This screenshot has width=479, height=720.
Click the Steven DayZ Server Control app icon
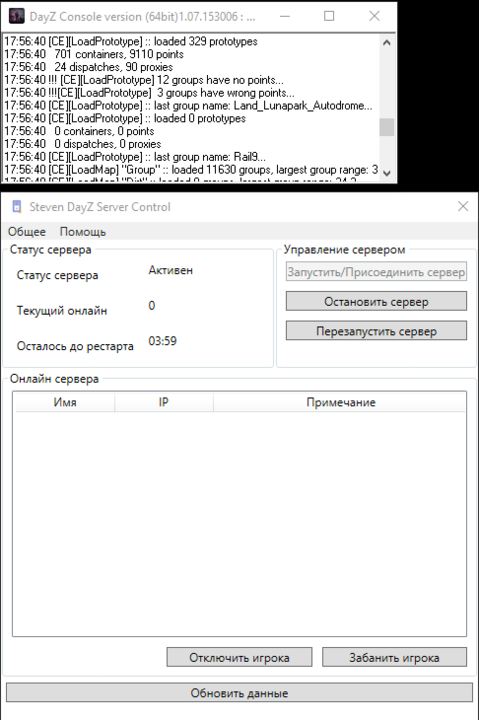17,207
